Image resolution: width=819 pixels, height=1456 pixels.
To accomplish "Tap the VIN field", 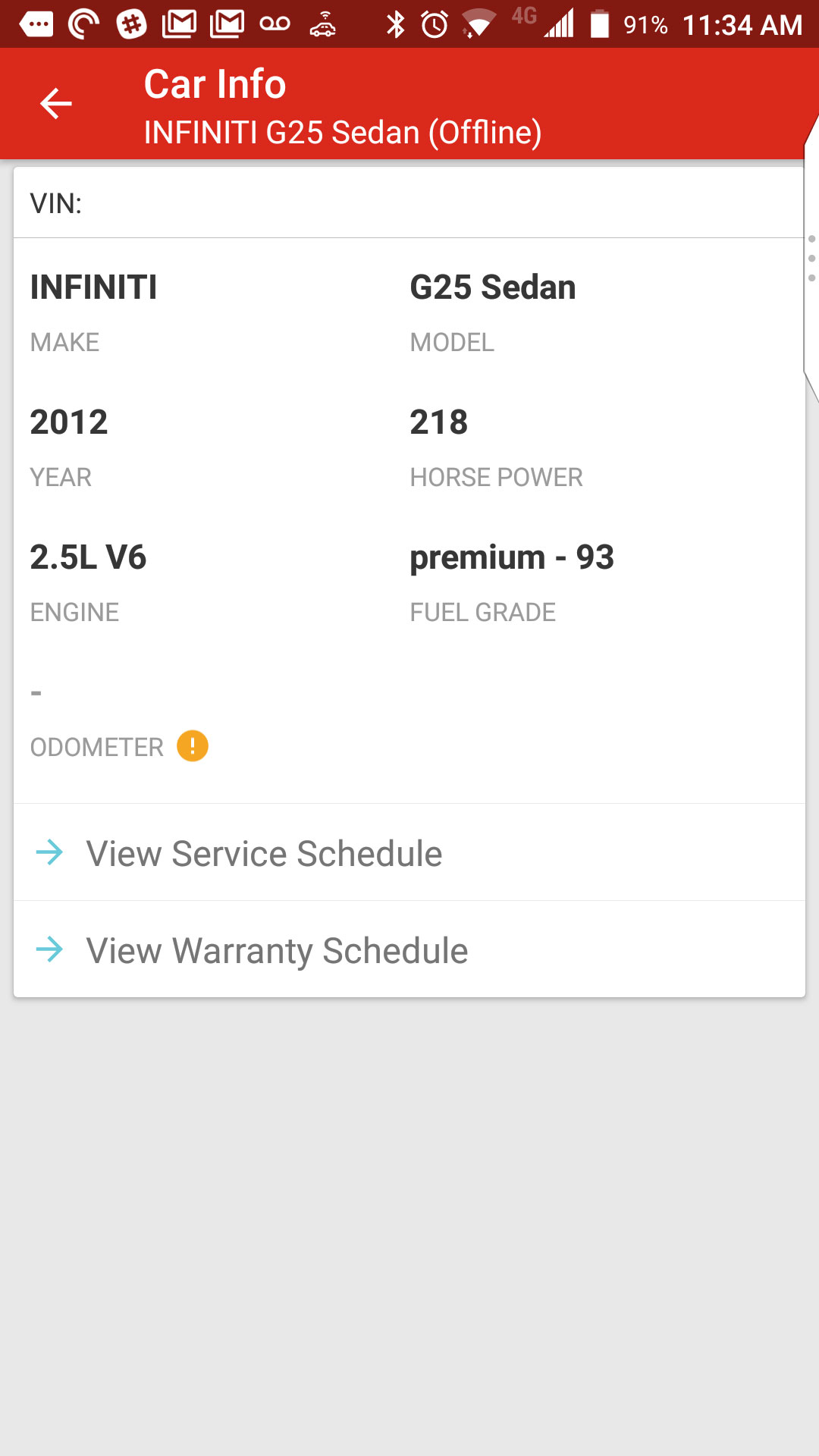I will pos(409,203).
